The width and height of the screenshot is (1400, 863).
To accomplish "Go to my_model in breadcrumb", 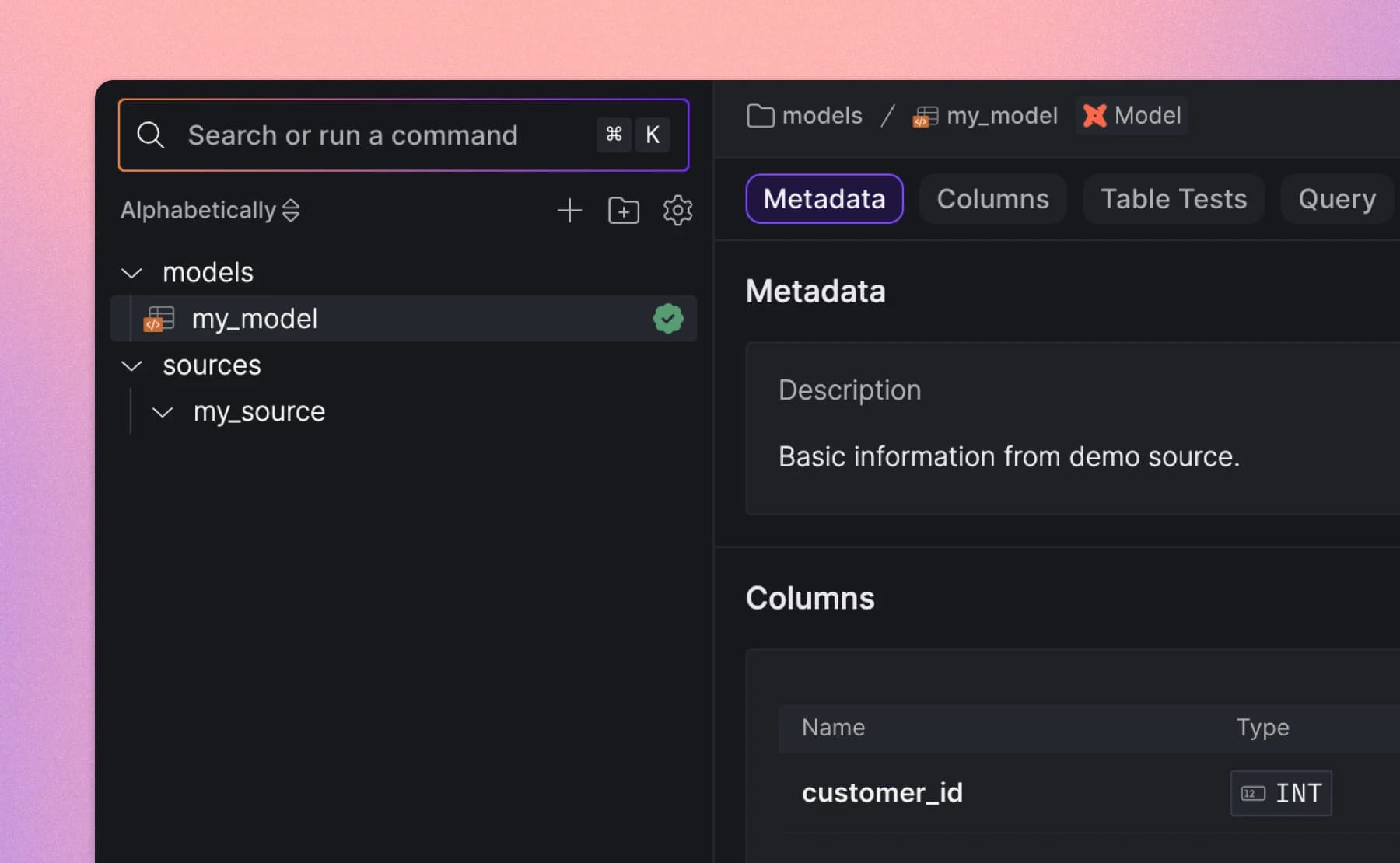I will pos(1002,116).
